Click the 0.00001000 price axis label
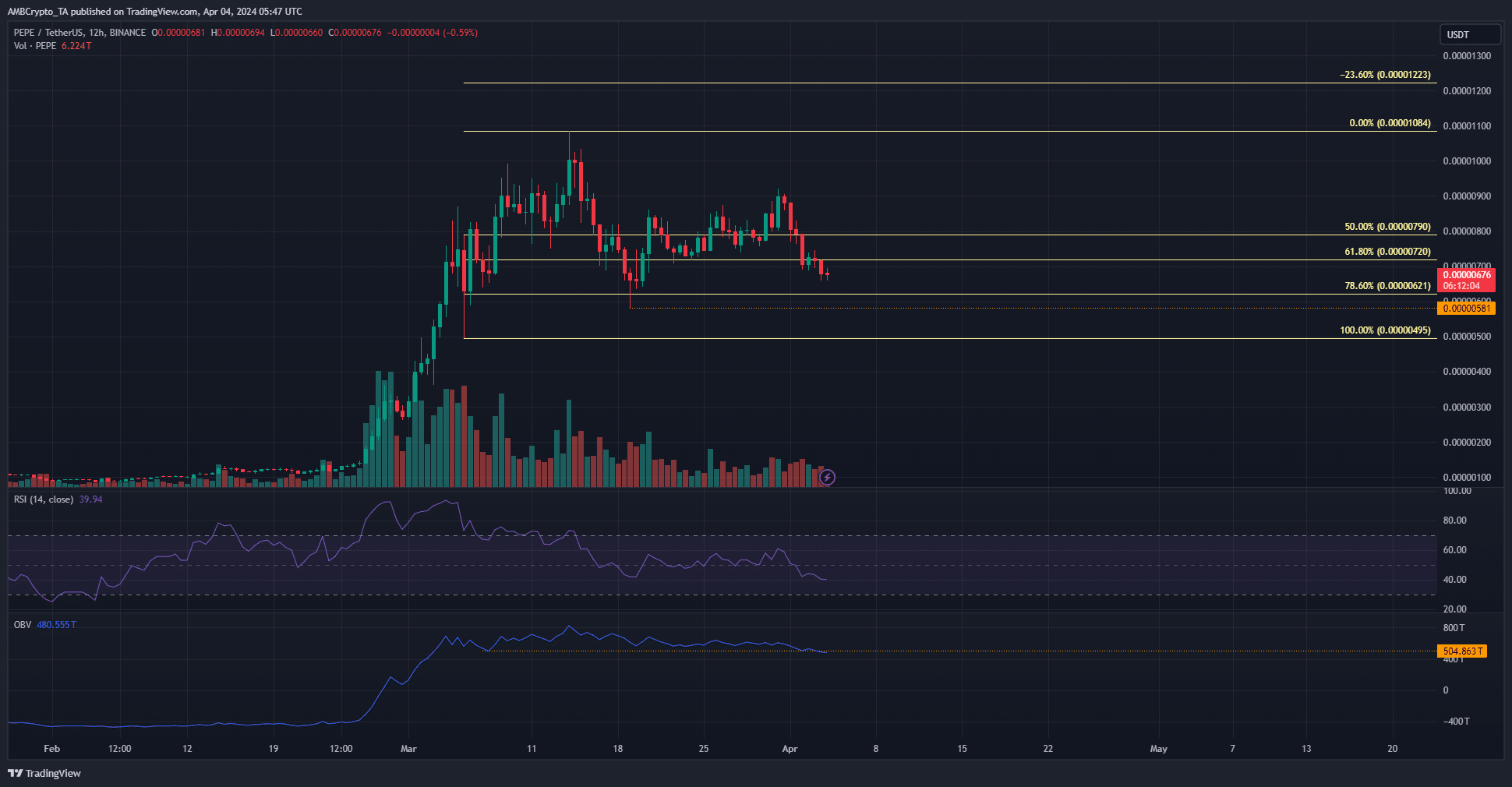 [x=1467, y=161]
